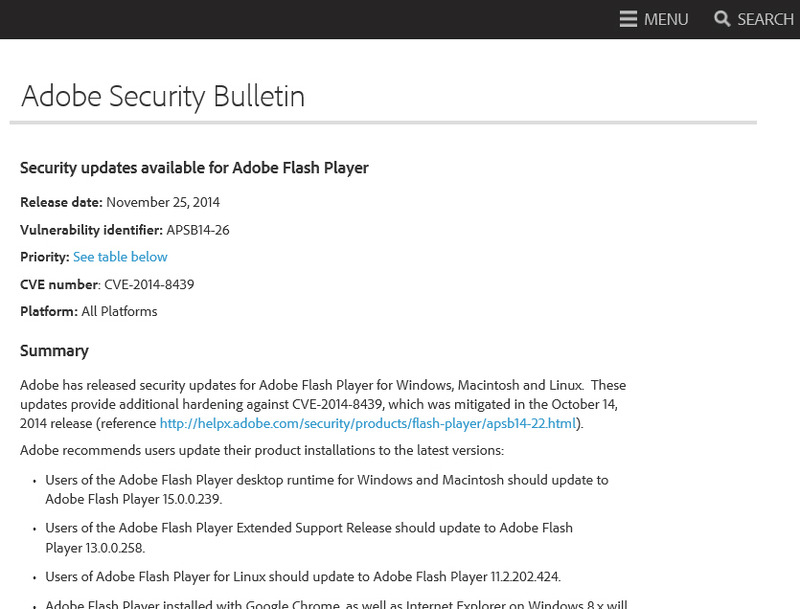Viewport: 800px width, 609px height.
Task: Click the Flash Player security updates heading
Action: point(194,168)
